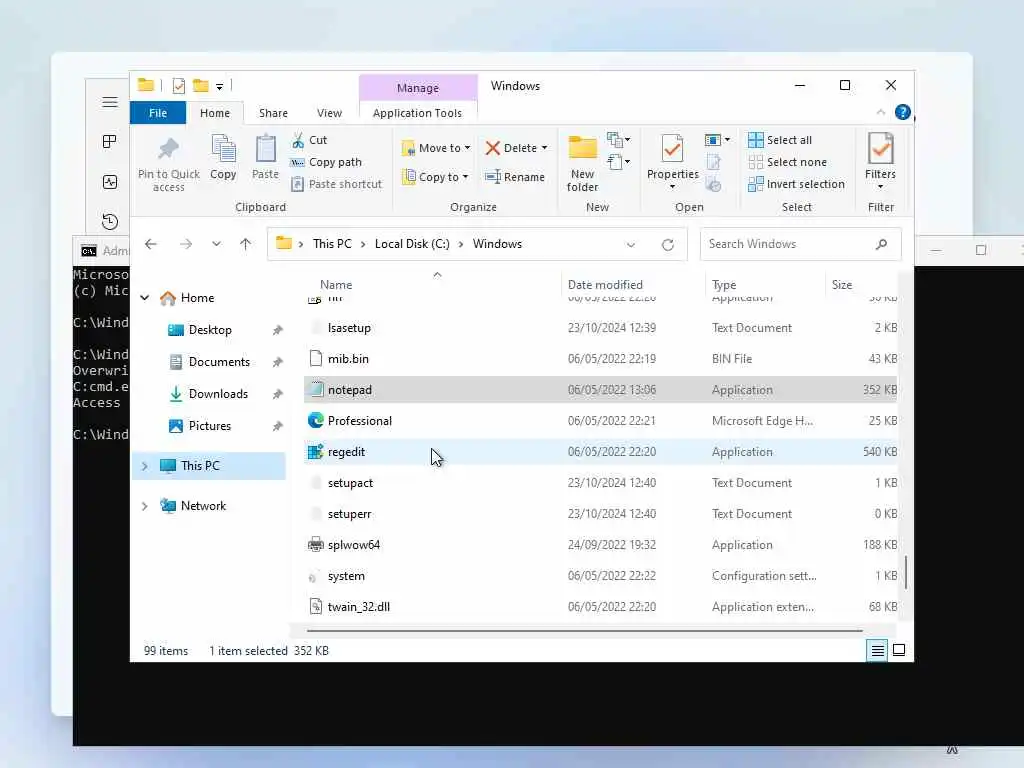Screen dimensions: 1024x768
Task: Open the Move to dropdown
Action: coord(436,148)
